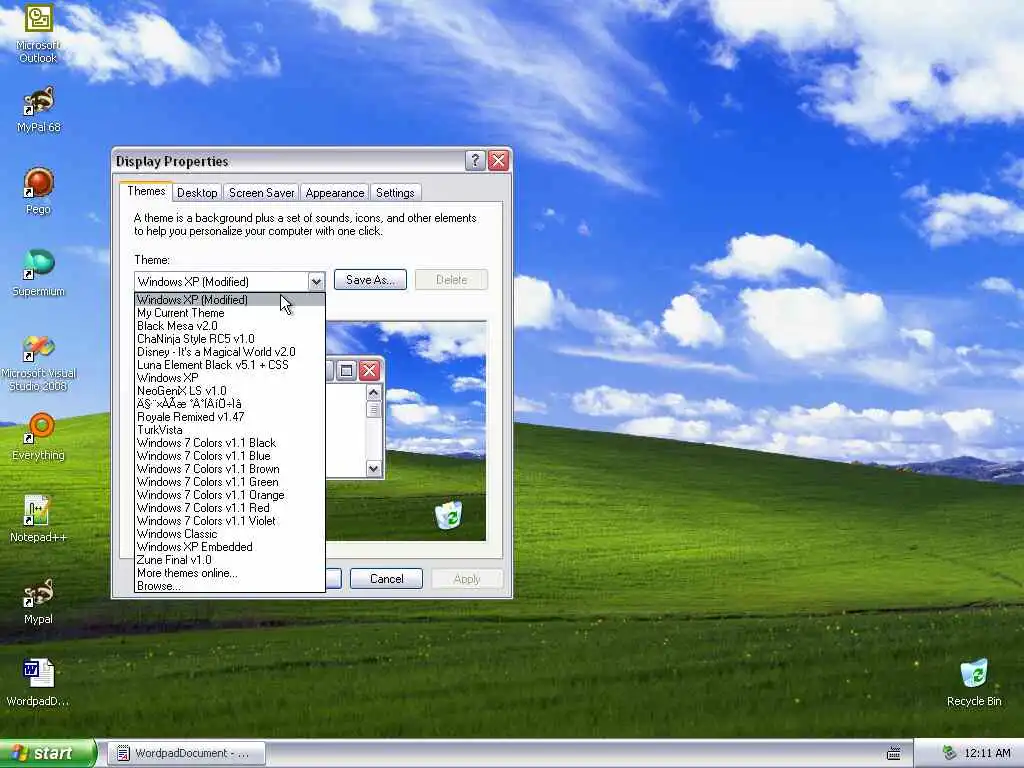Switch to the Themes tab

click(x=146, y=191)
